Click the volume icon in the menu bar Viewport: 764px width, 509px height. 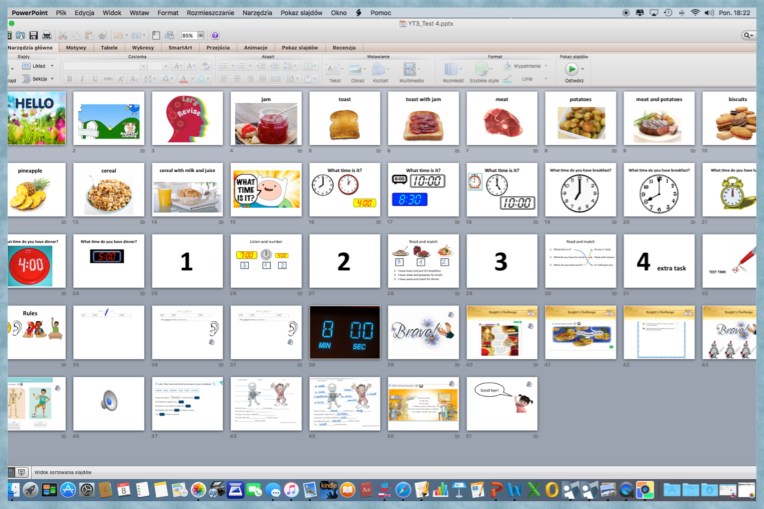point(709,13)
